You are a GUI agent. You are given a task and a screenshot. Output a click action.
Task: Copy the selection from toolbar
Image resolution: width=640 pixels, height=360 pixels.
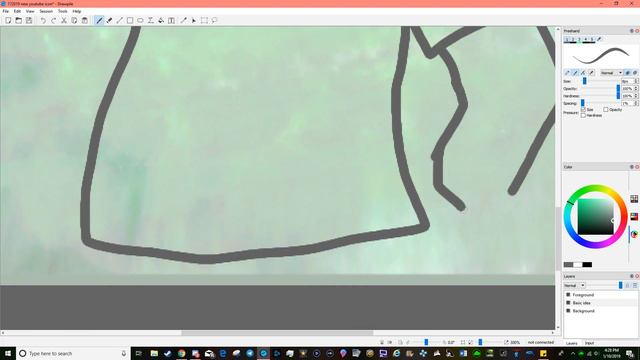point(74,20)
